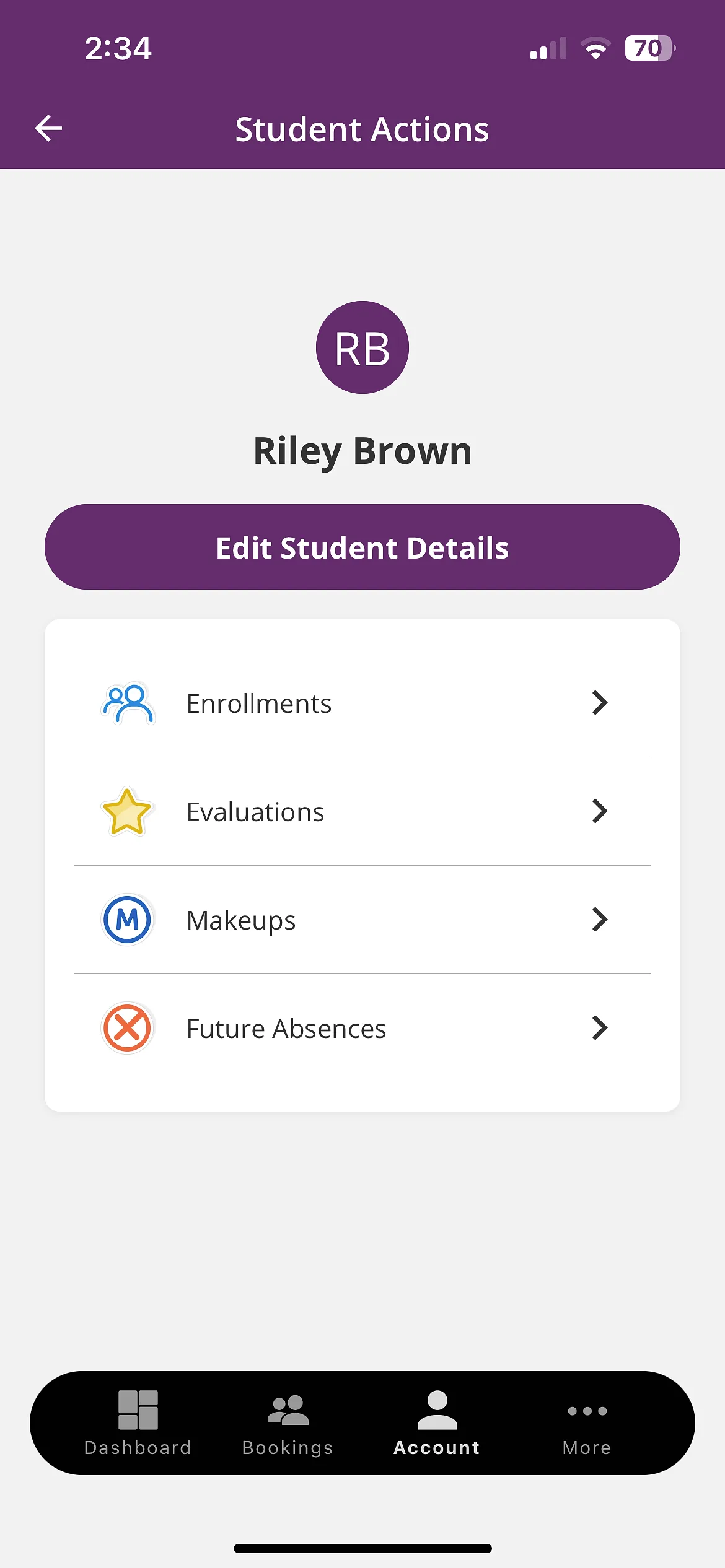This screenshot has width=725, height=1568.
Task: Tap the Future Absences X icon
Action: tap(127, 1028)
